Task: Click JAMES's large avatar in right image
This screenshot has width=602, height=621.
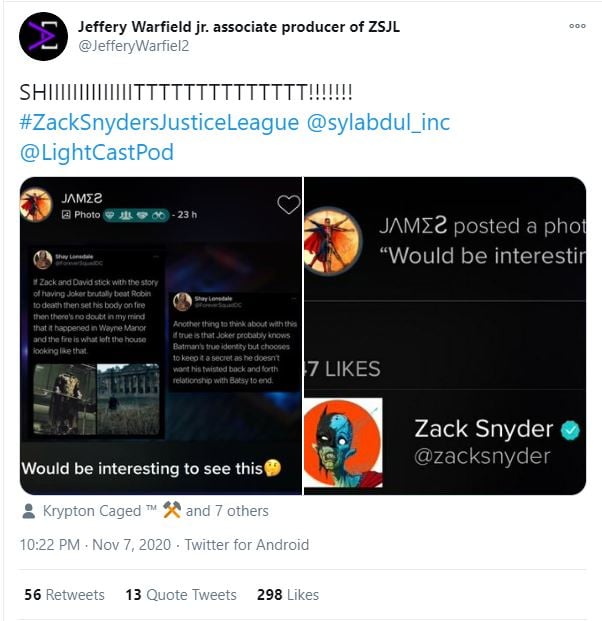Action: [x=333, y=241]
